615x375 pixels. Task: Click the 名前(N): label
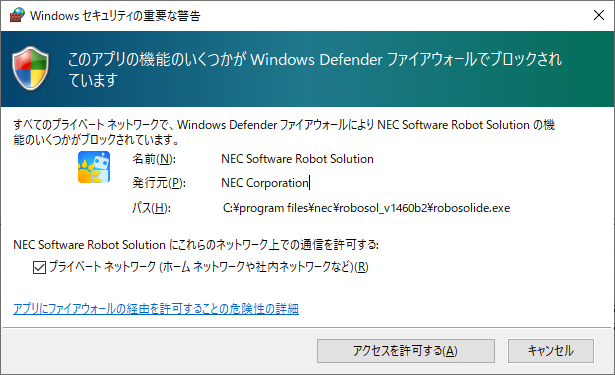point(154,159)
